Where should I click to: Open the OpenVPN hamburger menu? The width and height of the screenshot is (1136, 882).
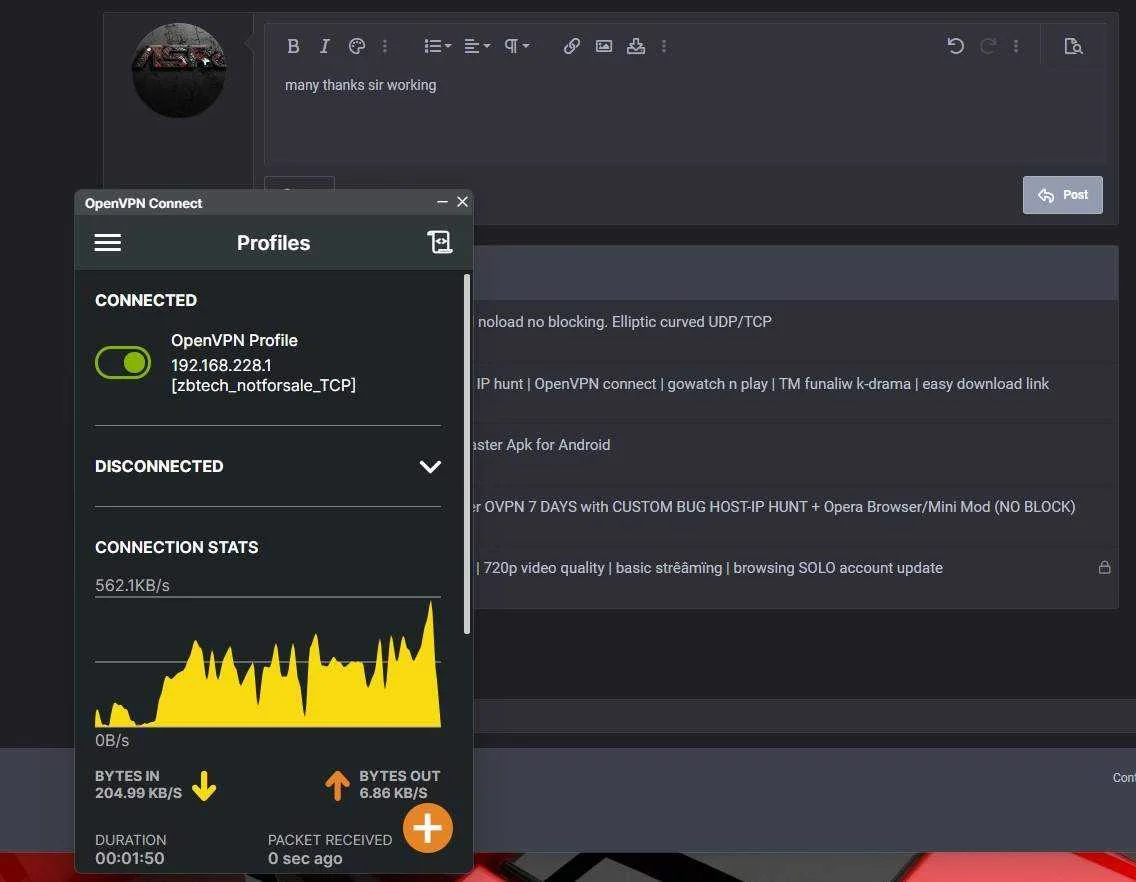click(x=107, y=243)
